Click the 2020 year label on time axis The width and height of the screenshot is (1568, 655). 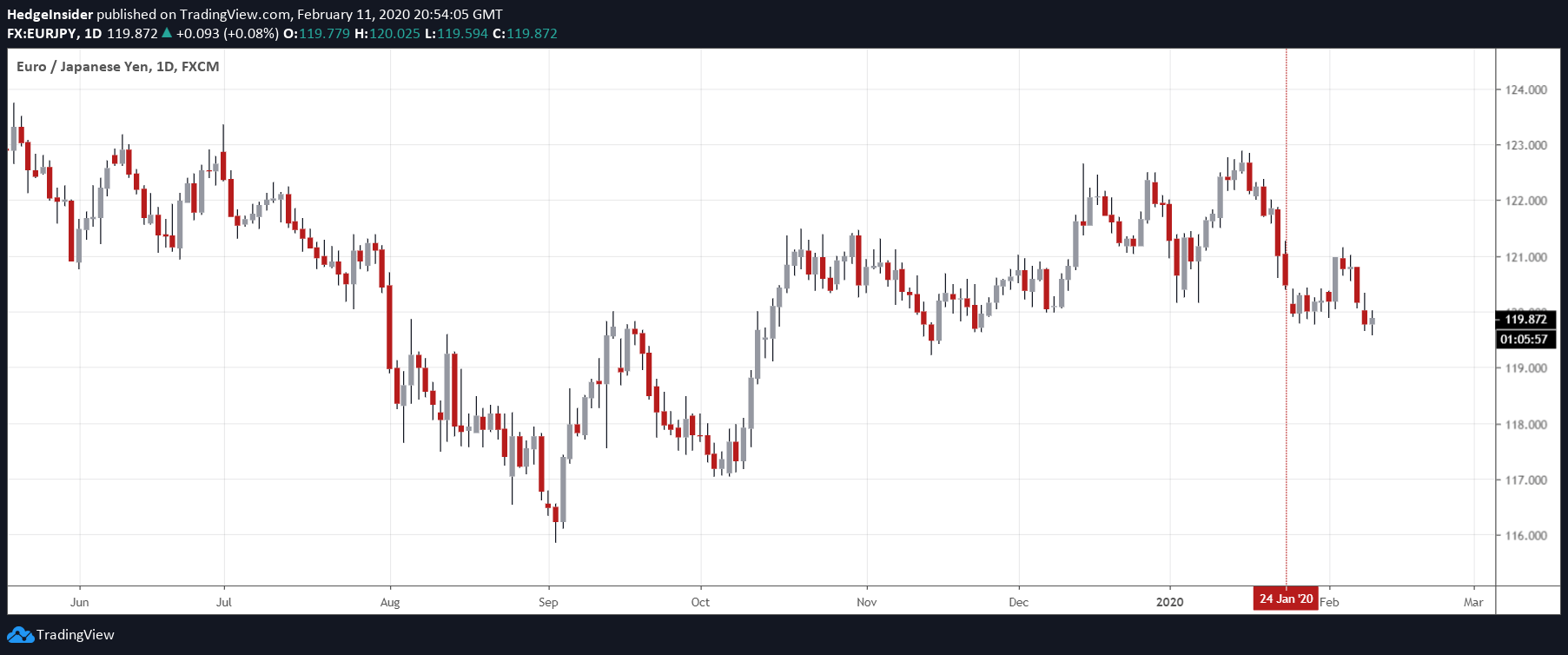(1170, 602)
